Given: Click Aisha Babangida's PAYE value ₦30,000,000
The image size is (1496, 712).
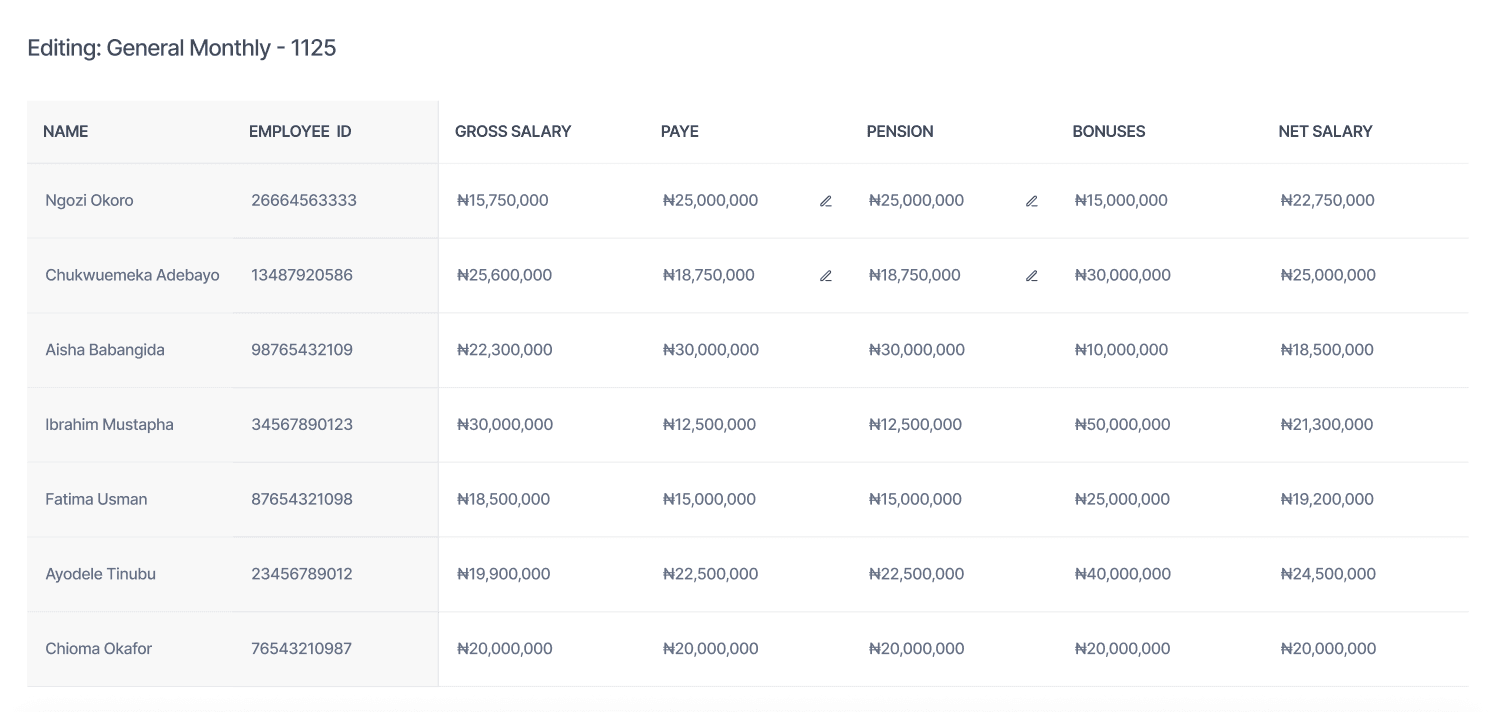Looking at the screenshot, I should coord(710,350).
